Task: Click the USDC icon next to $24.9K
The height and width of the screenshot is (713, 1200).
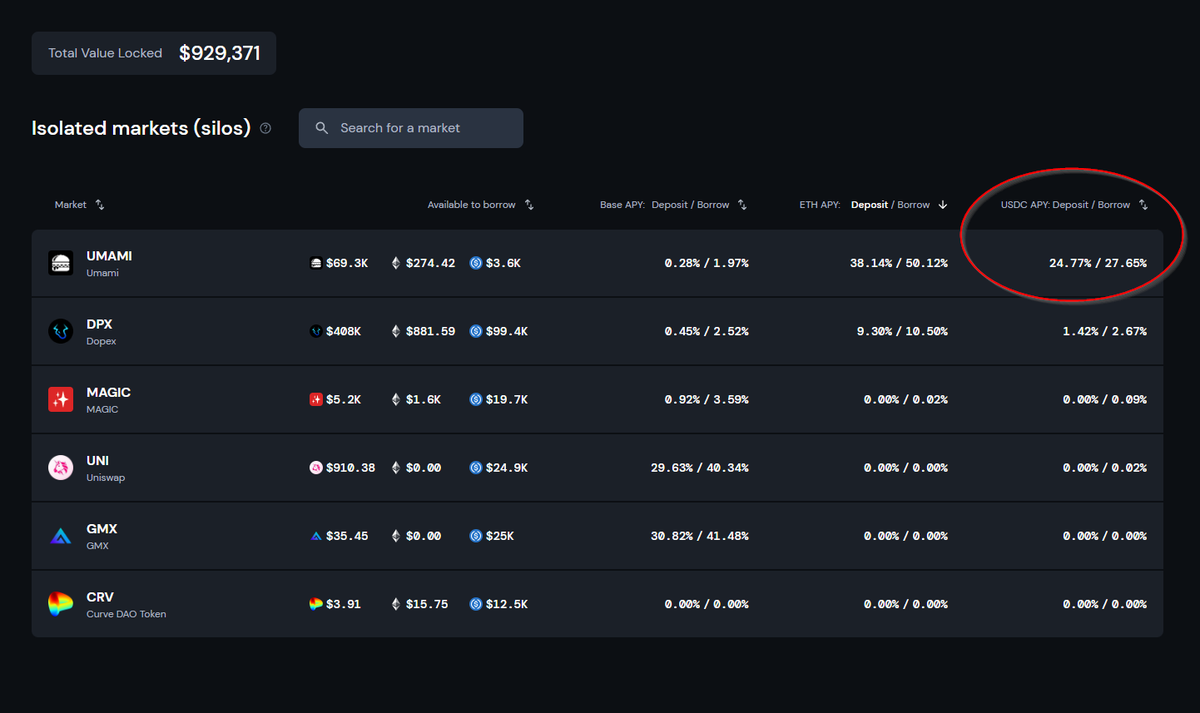Action: [x=476, y=467]
